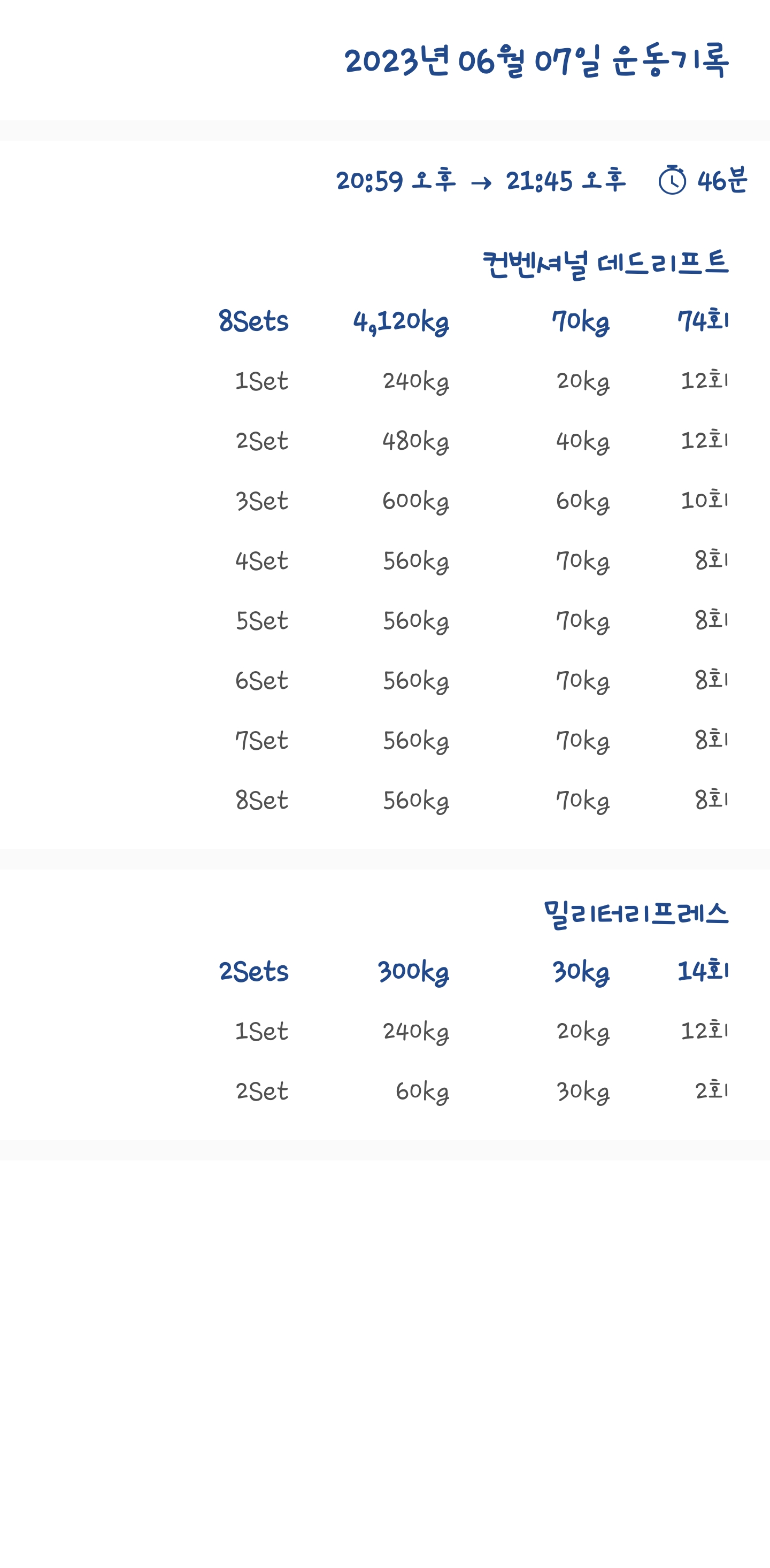Select the 300kg total volume
770x1568 pixels.
point(413,972)
